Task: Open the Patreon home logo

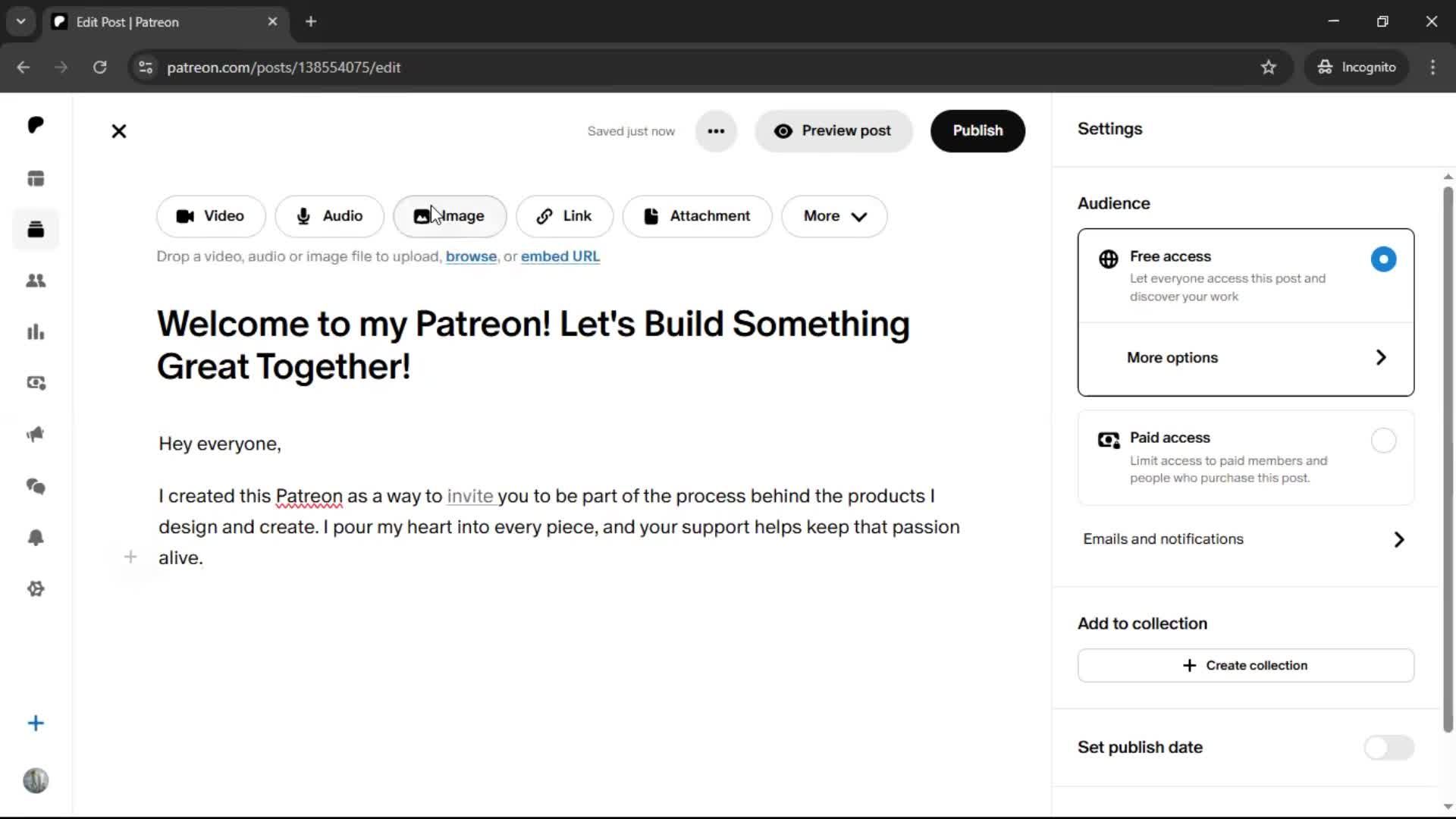Action: point(36,125)
